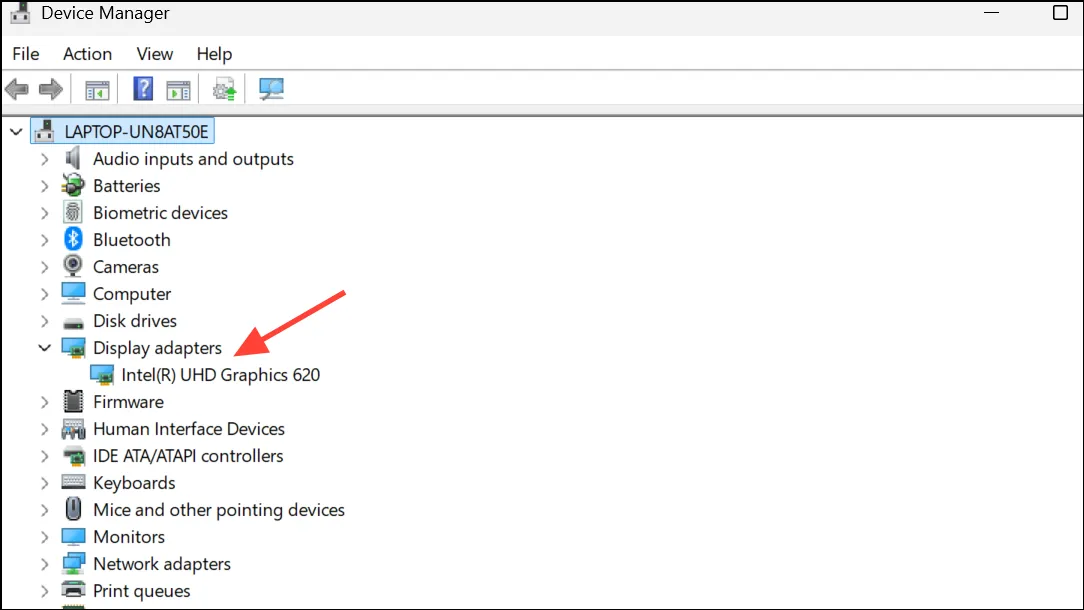Click the Back arrow toolbar button
The width and height of the screenshot is (1084, 610).
pos(17,89)
